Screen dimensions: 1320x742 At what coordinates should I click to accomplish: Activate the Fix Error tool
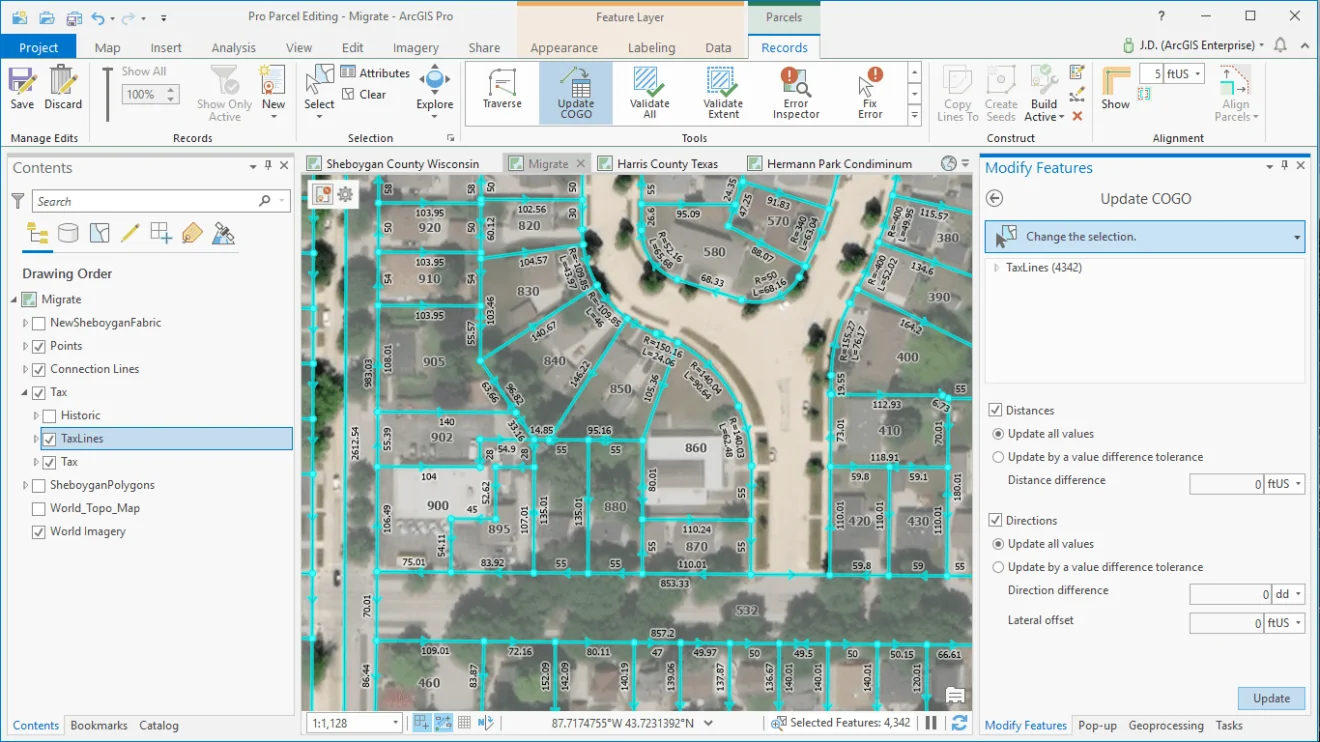point(869,92)
